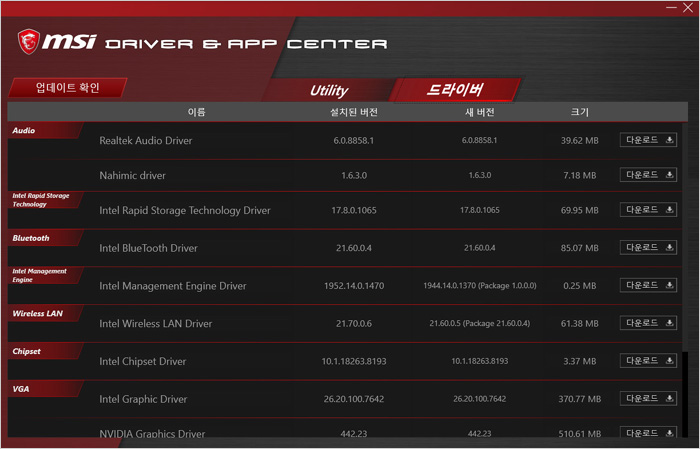Image resolution: width=700 pixels, height=449 pixels.
Task: Minimize the MSI Driver & App Center window
Action: [671, 8]
